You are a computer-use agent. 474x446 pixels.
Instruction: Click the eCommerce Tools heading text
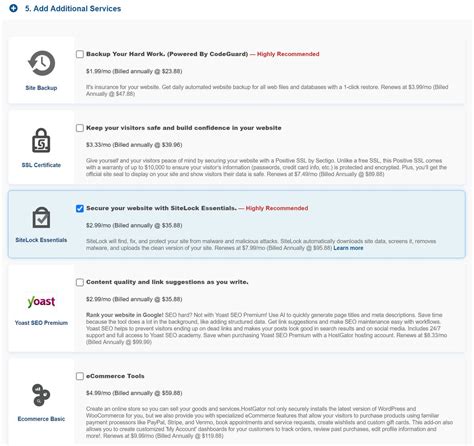click(115, 376)
